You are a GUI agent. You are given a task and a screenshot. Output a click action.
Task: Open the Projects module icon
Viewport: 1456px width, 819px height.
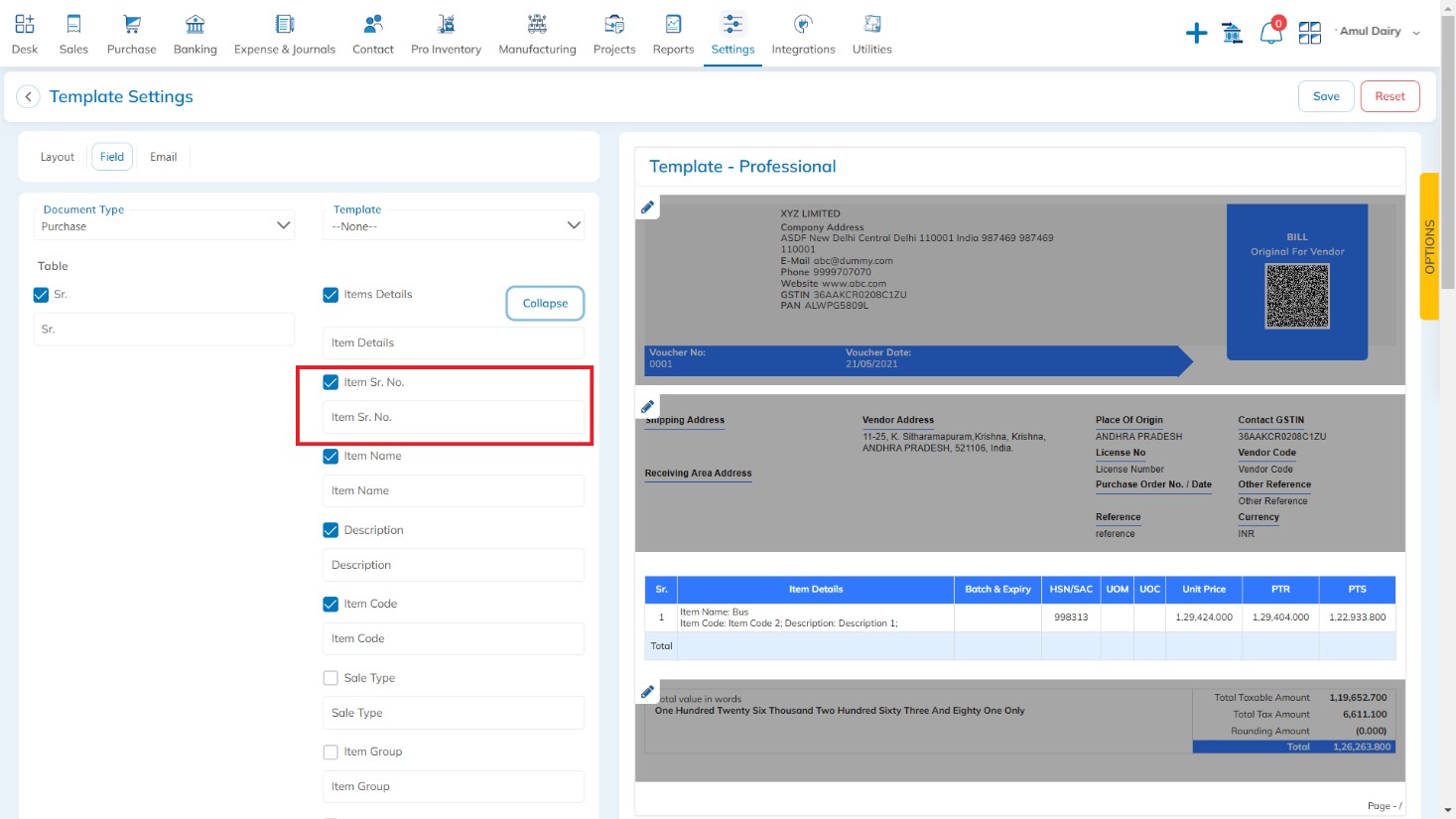click(x=614, y=24)
